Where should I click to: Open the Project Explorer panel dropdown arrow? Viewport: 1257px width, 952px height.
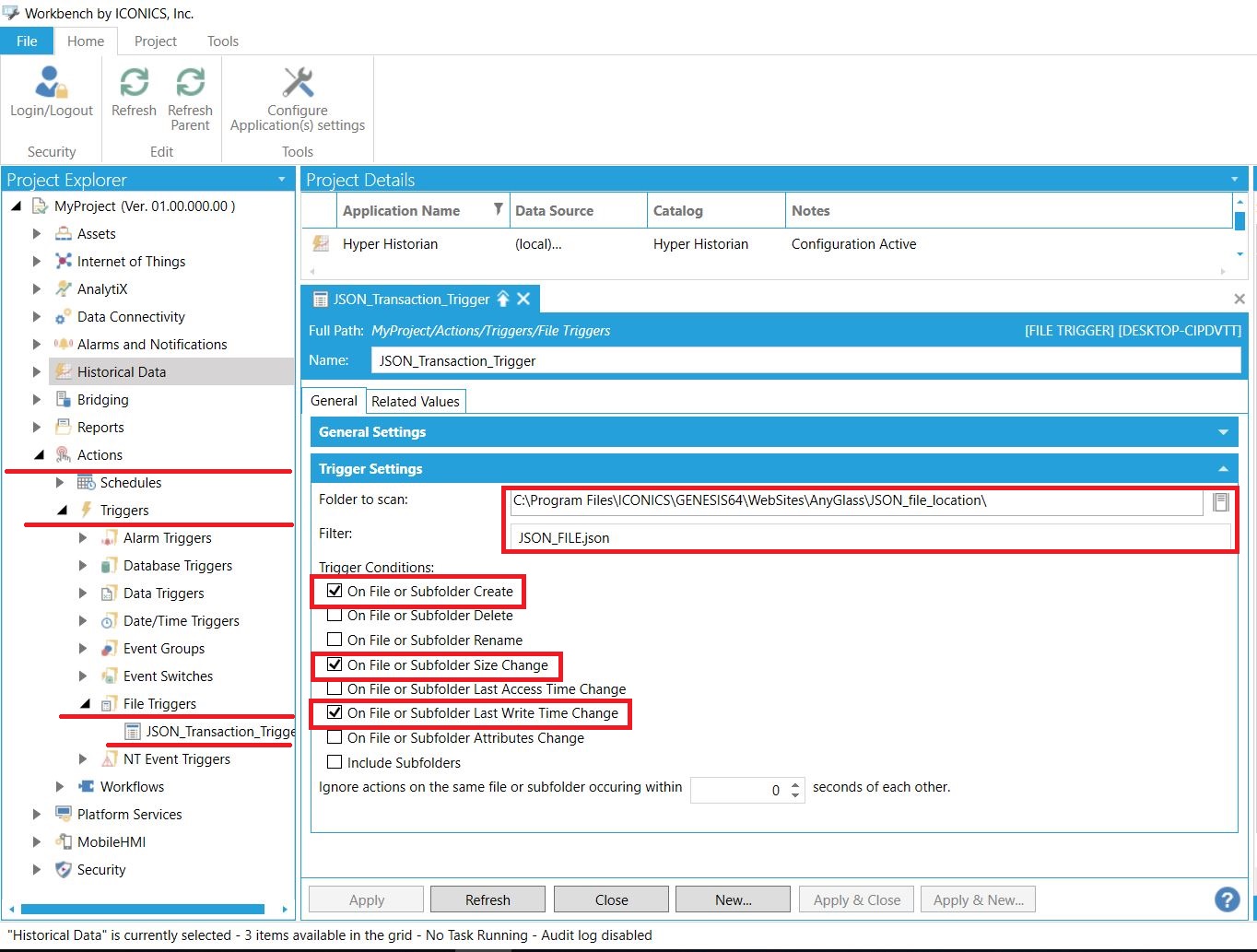pos(282,179)
